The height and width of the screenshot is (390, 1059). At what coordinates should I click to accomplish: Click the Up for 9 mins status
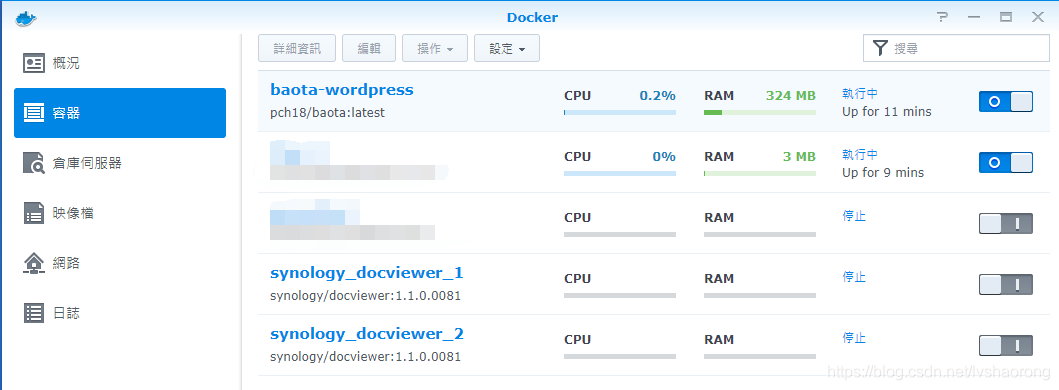pyautogui.click(x=883, y=172)
